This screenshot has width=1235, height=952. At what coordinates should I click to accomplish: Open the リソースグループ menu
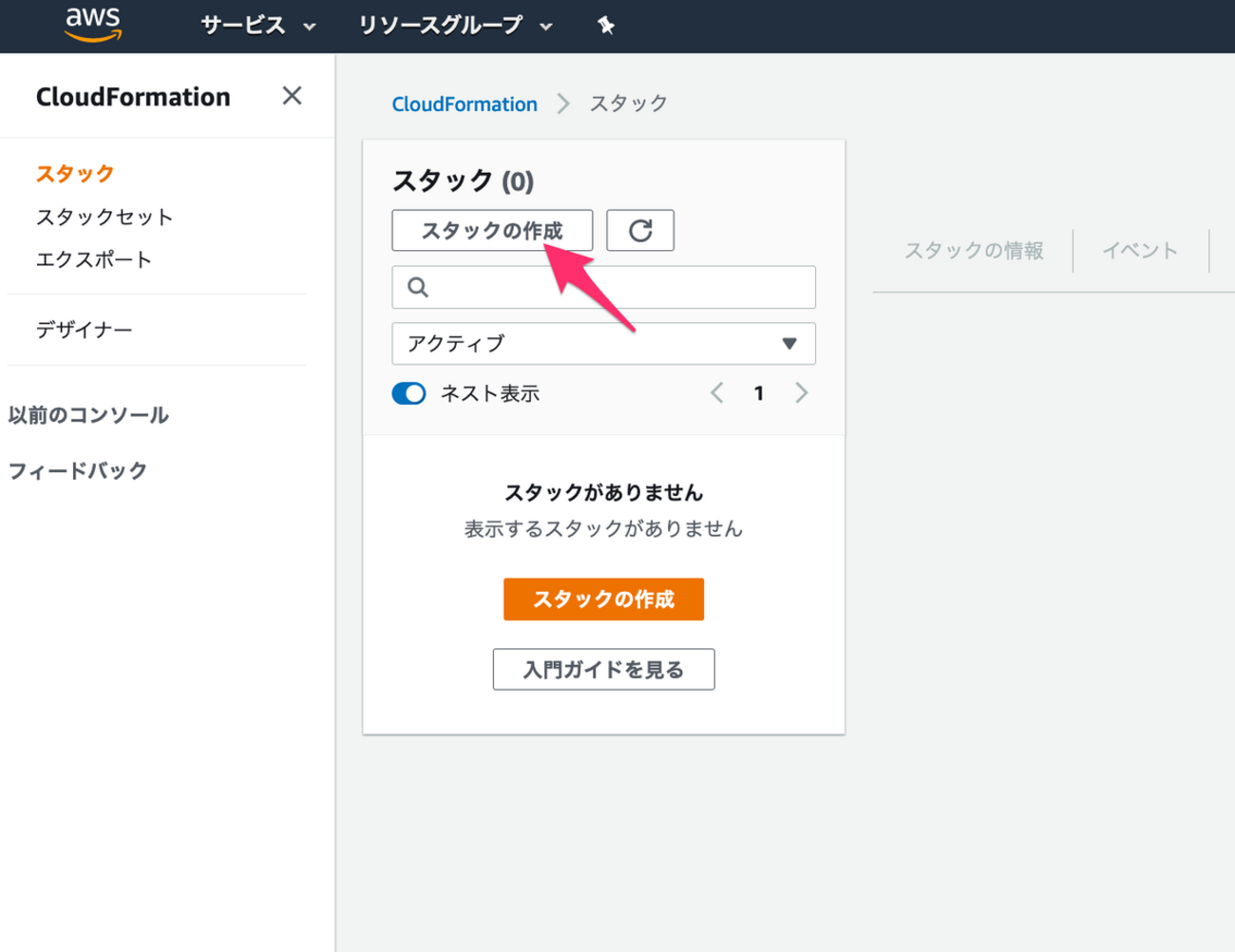pyautogui.click(x=455, y=26)
